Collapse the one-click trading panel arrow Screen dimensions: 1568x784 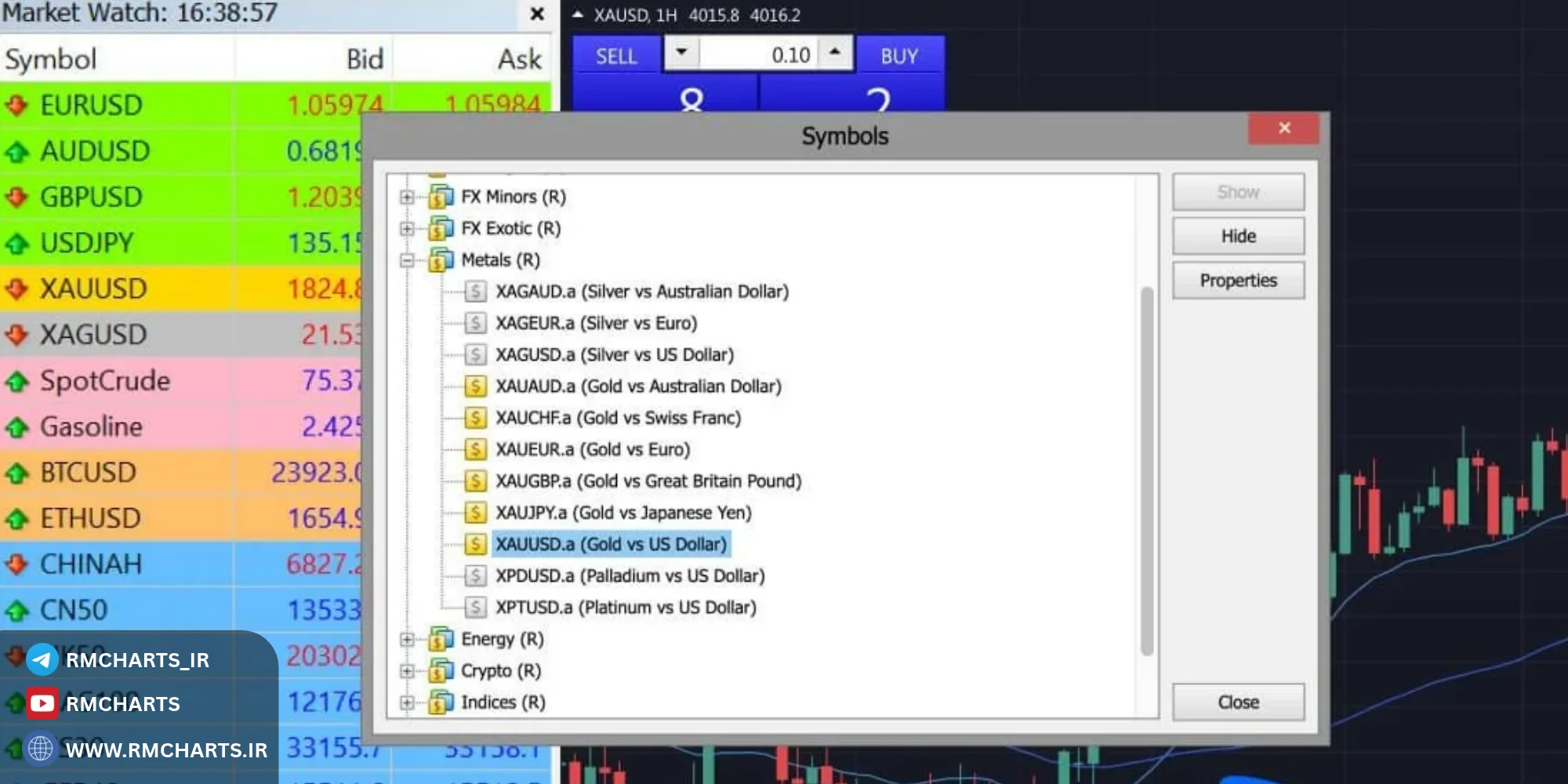578,14
